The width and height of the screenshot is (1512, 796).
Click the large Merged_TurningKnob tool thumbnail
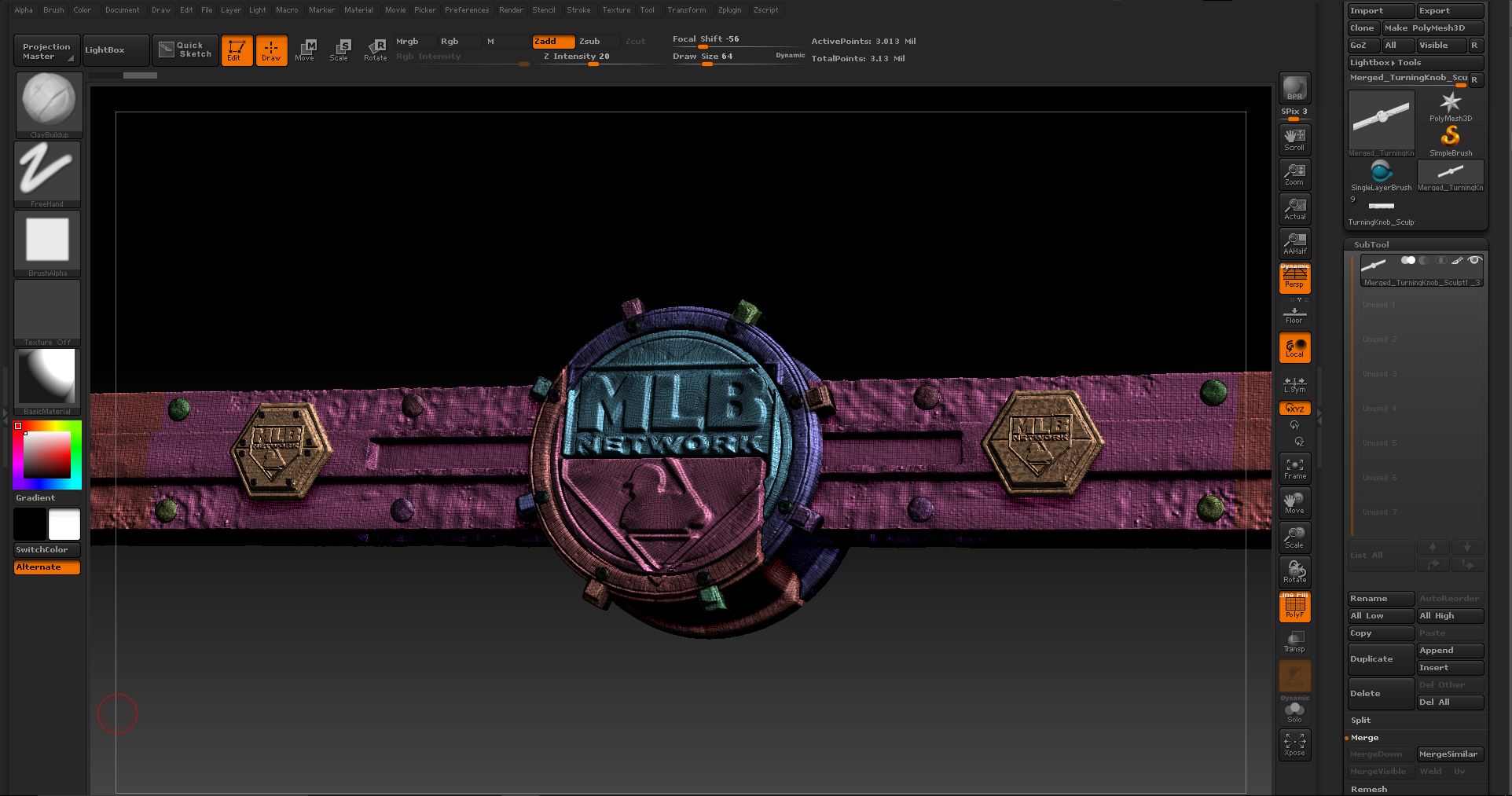1382,123
